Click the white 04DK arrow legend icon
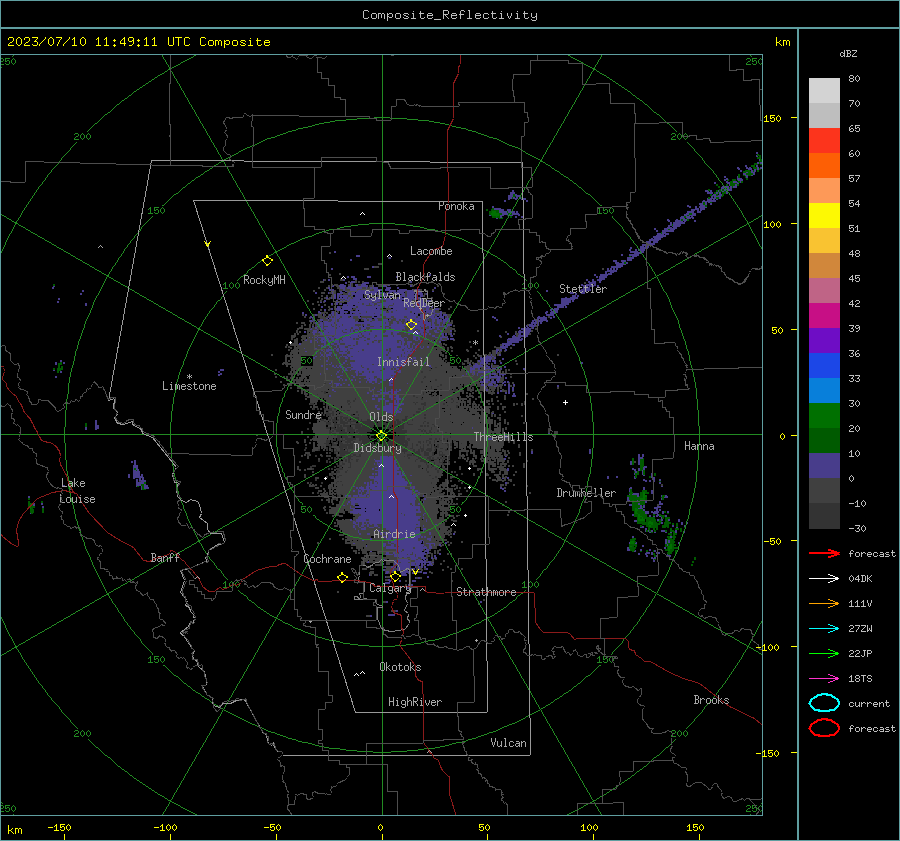 click(824, 579)
